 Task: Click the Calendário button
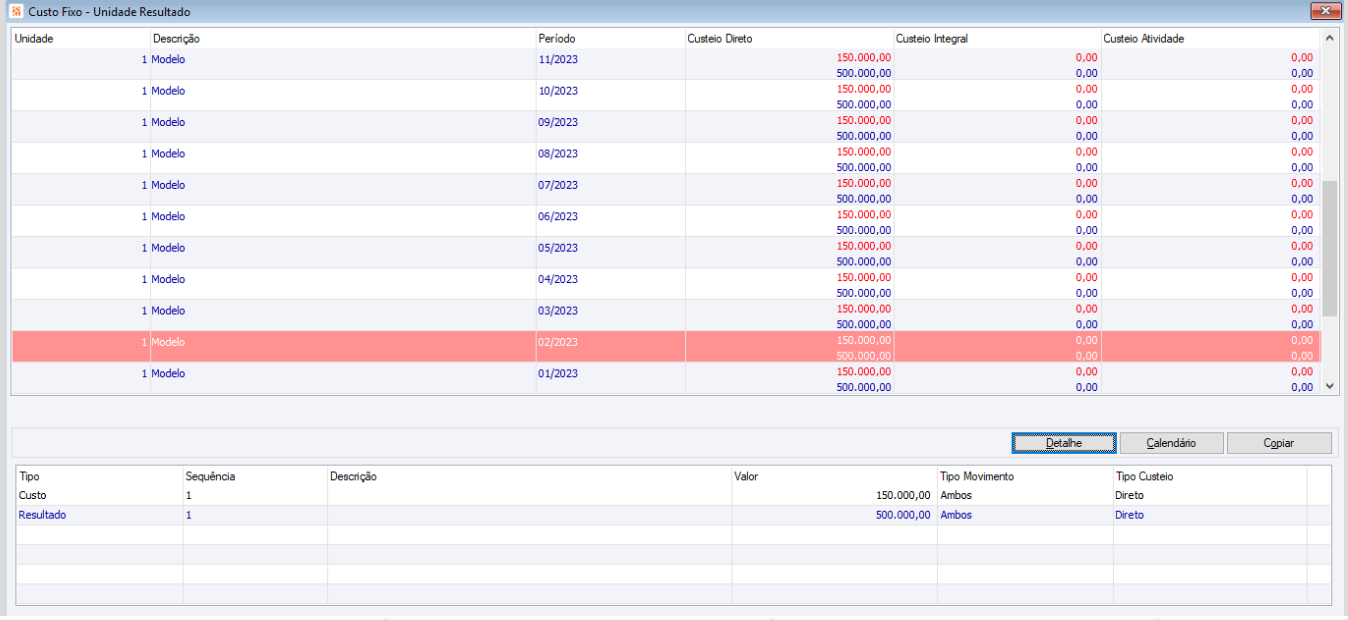coord(1171,443)
